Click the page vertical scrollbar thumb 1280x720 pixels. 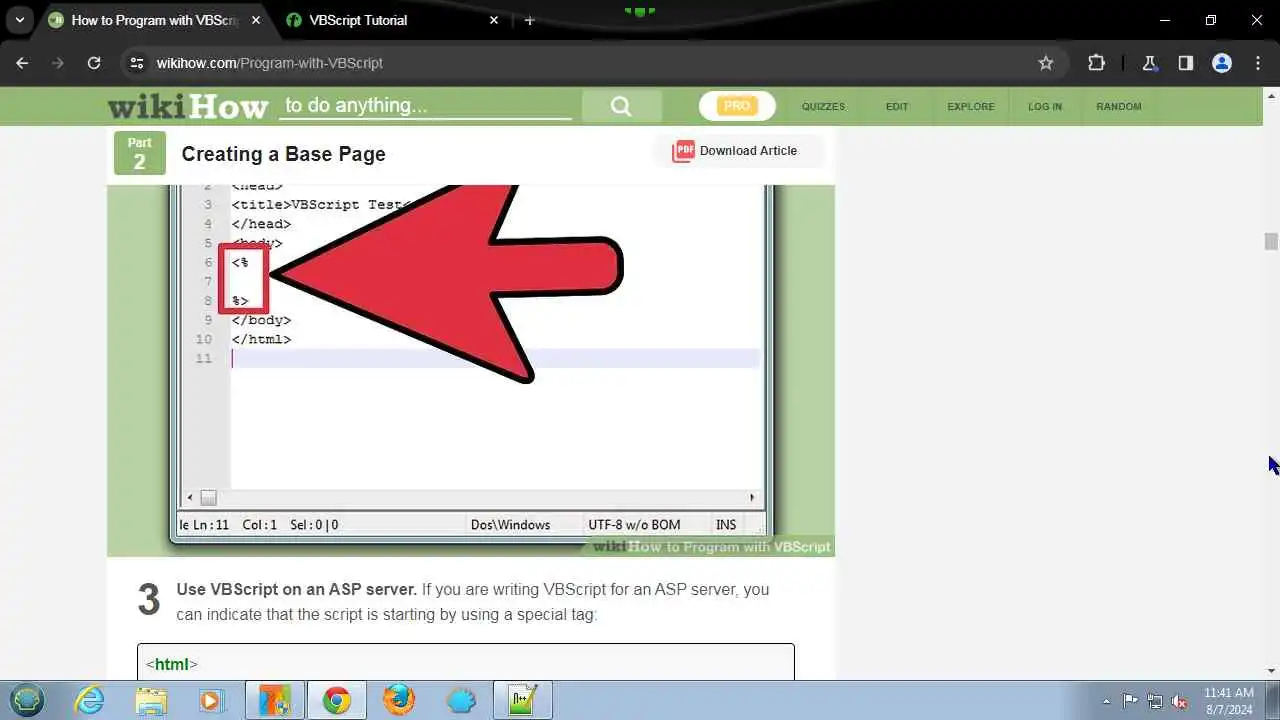click(1271, 241)
